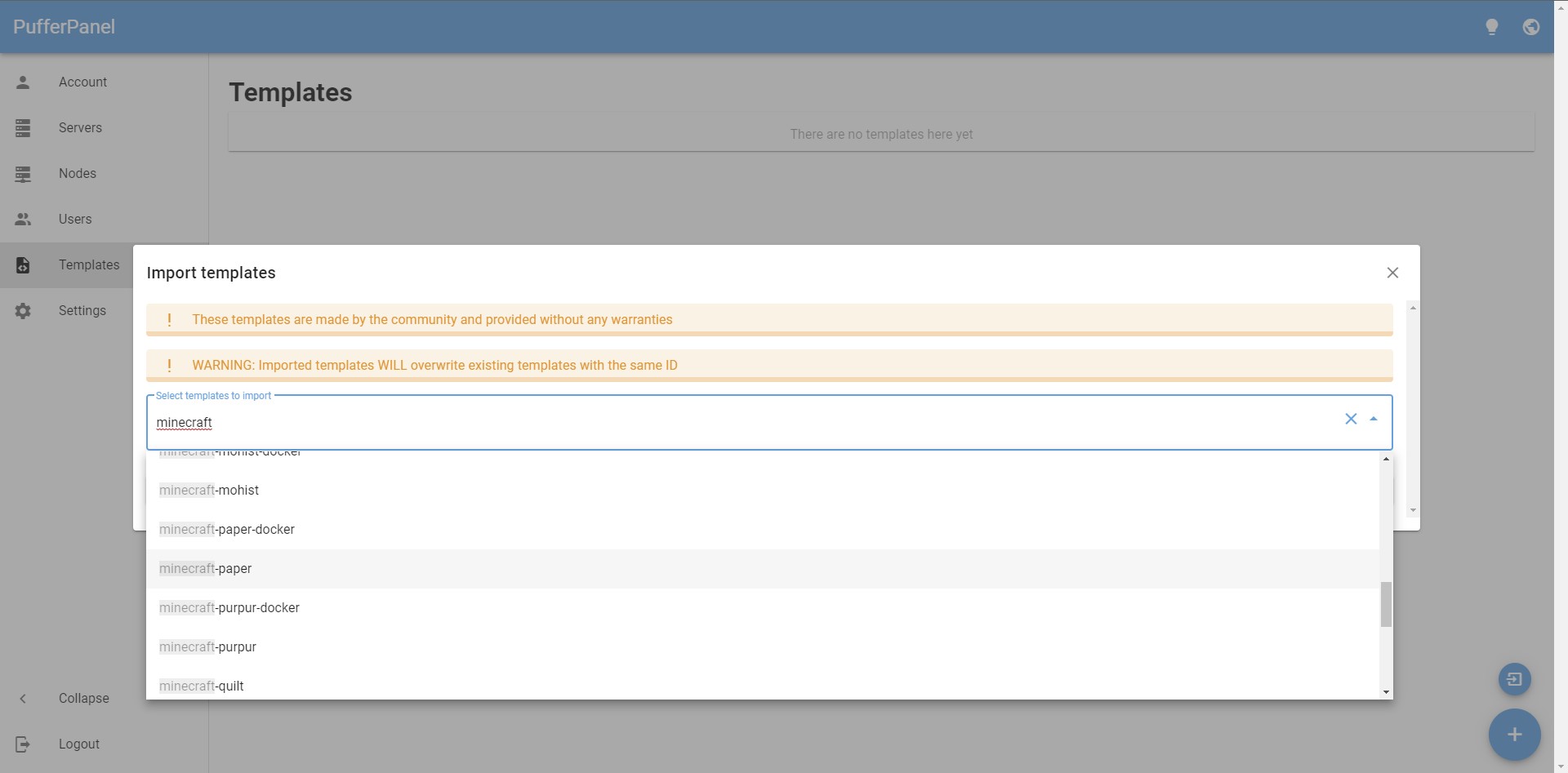Screen dimensions: 1568x773
Task: Toggle dark mode with the lightbulb icon
Action: (x=1493, y=27)
